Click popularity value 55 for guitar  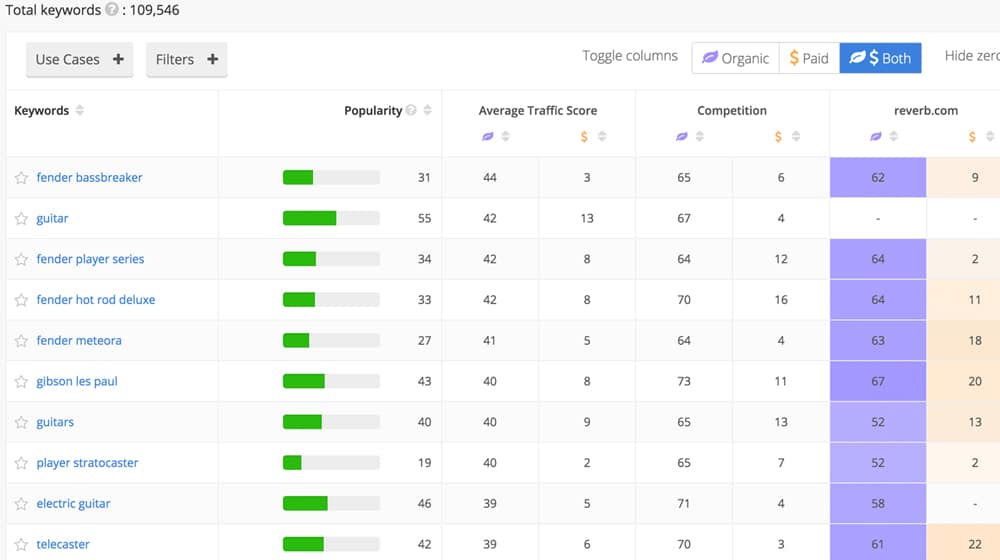(424, 218)
